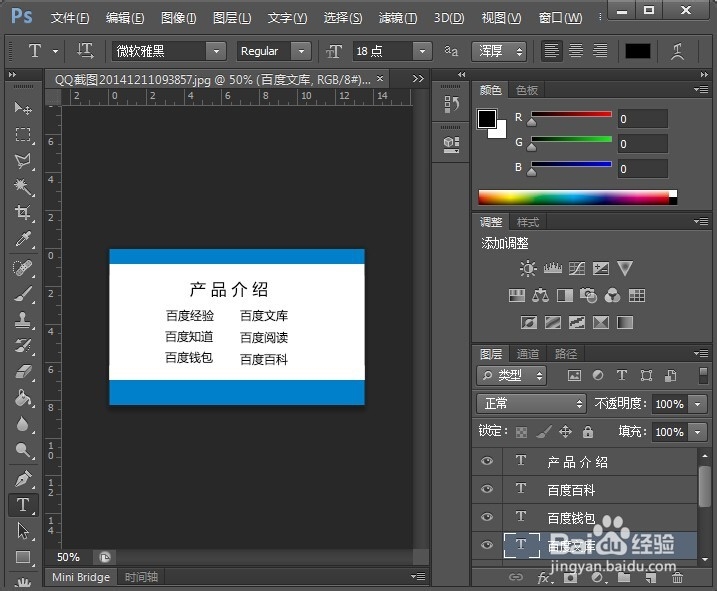Open the warp text dialog
Screen dimensions: 717x591
pos(678,51)
